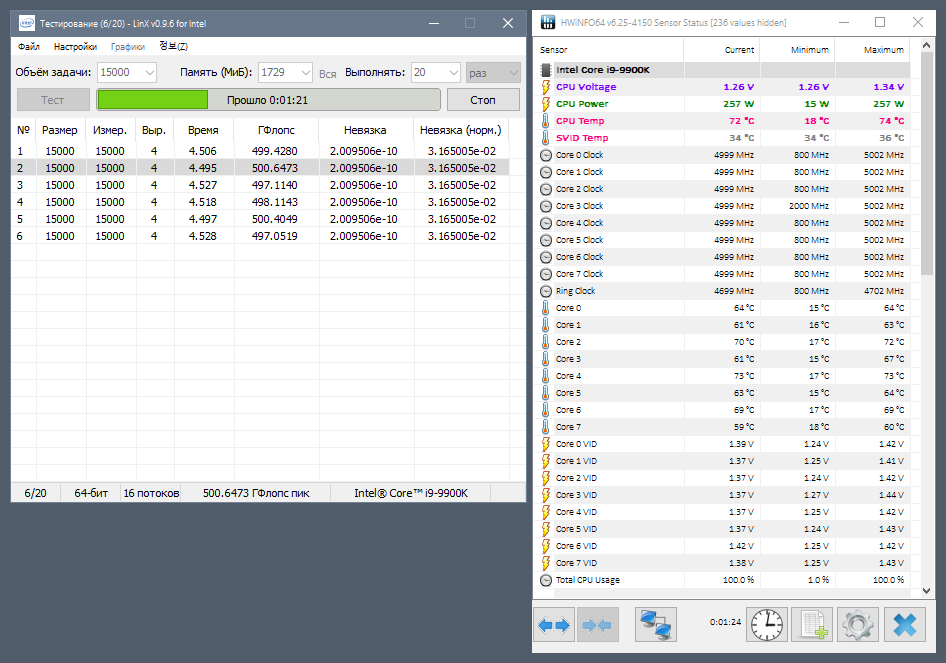This screenshot has width=946, height=663.
Task: Open the Настройки menu in LinX
Action: pos(75,46)
